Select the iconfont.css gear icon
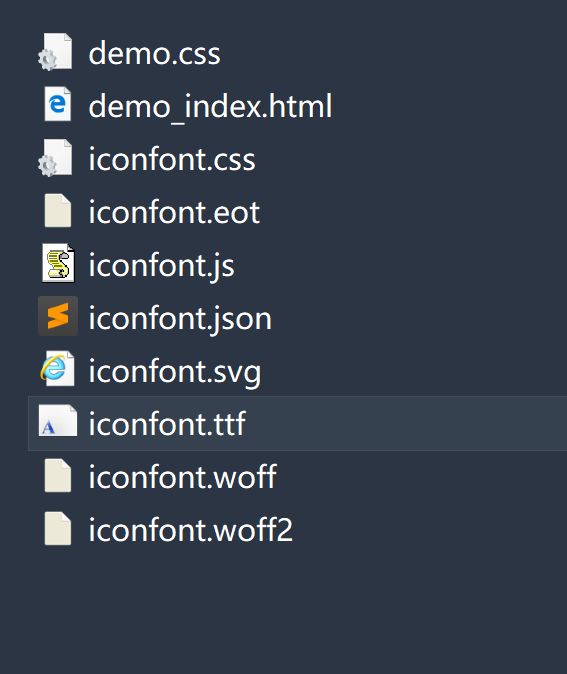Screen dimensions: 567x674 [x=56, y=158]
